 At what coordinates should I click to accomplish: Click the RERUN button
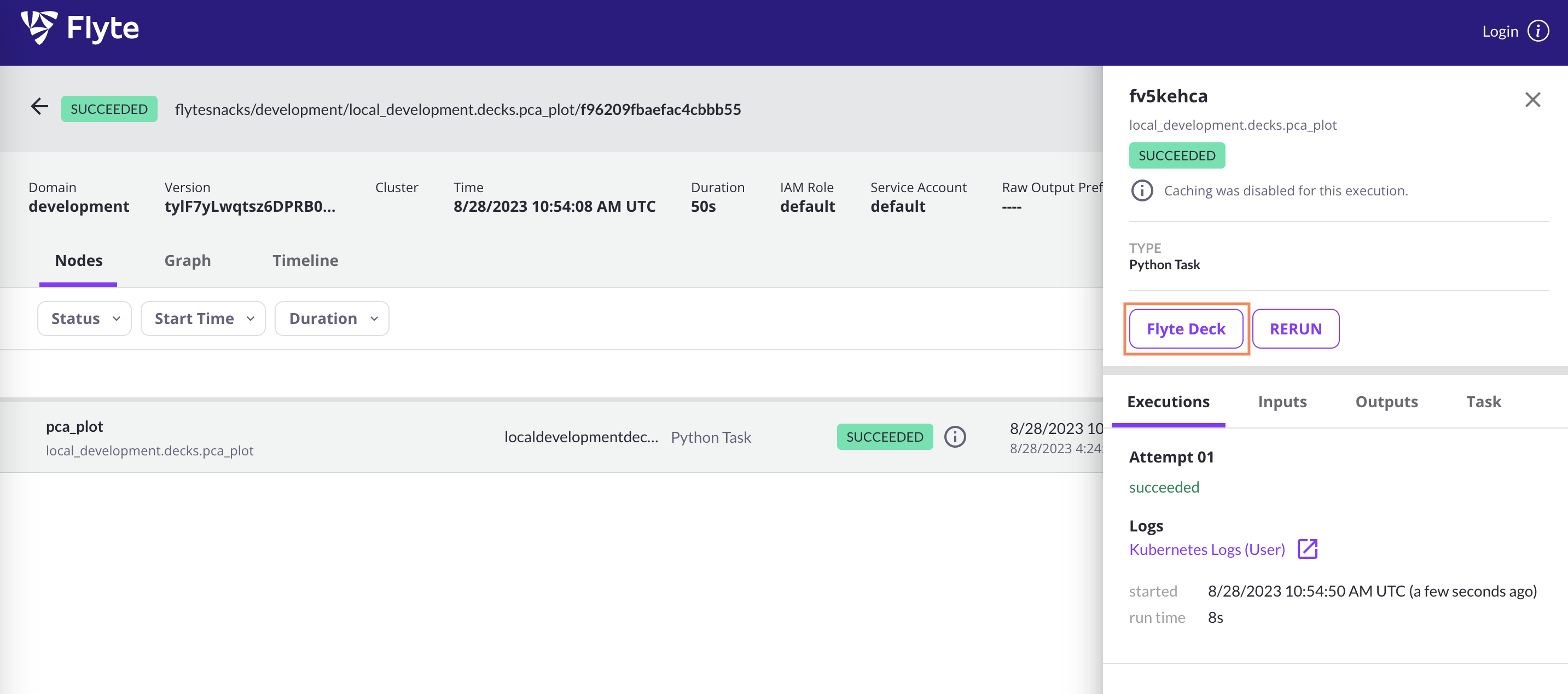click(1296, 329)
